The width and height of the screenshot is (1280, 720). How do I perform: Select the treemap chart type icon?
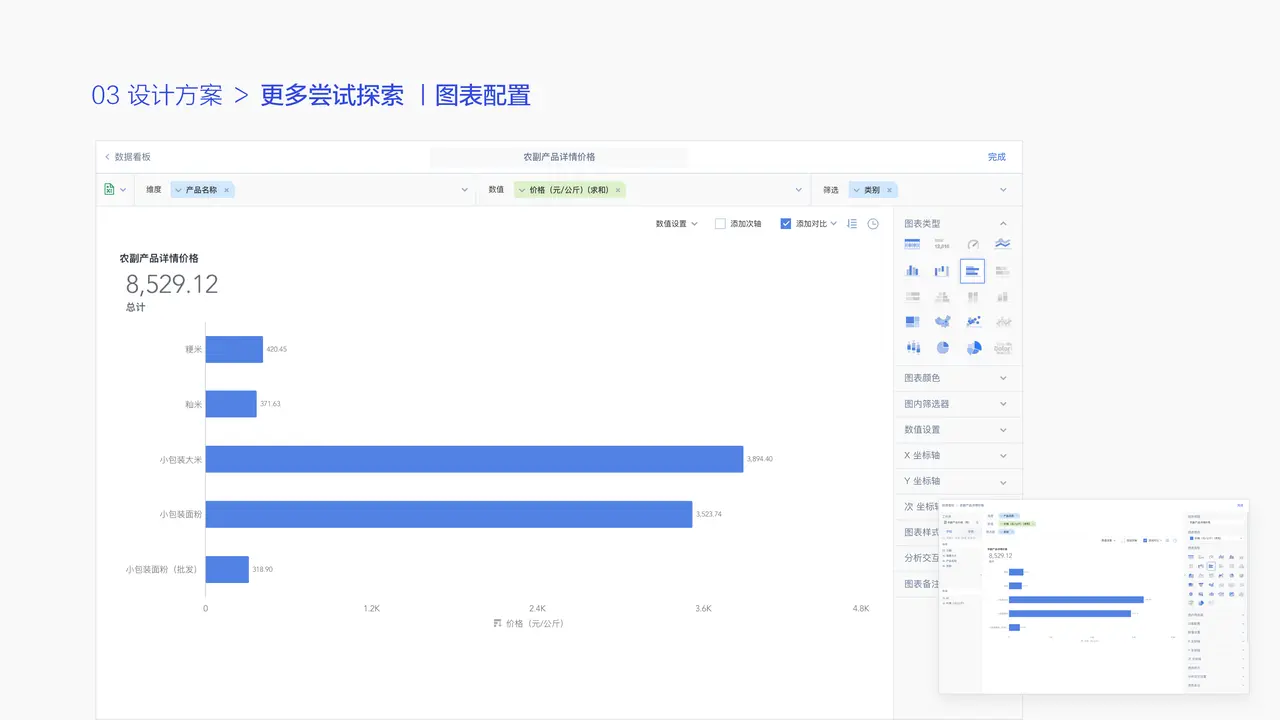912,322
